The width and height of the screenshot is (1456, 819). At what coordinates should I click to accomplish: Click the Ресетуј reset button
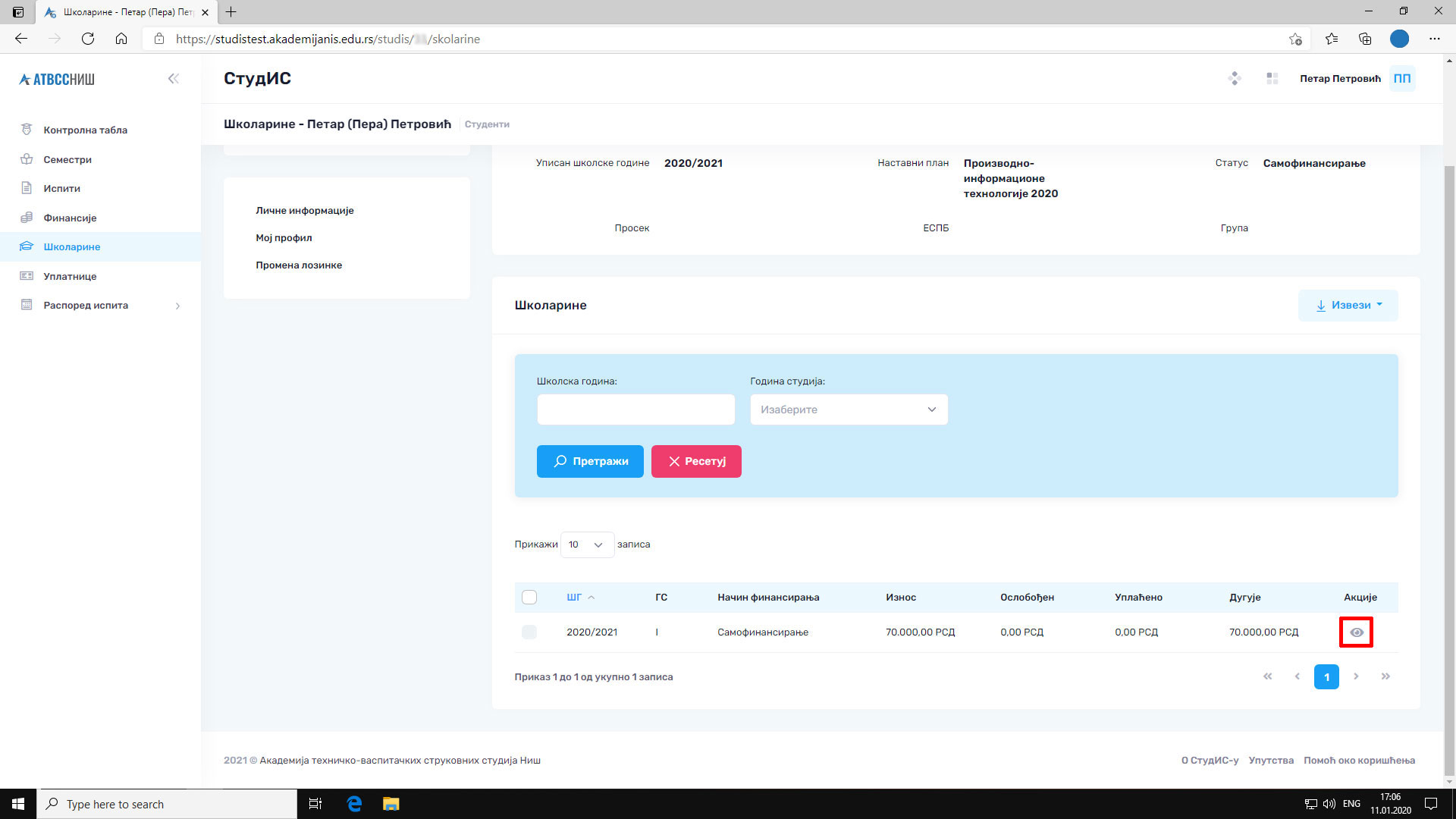click(696, 461)
